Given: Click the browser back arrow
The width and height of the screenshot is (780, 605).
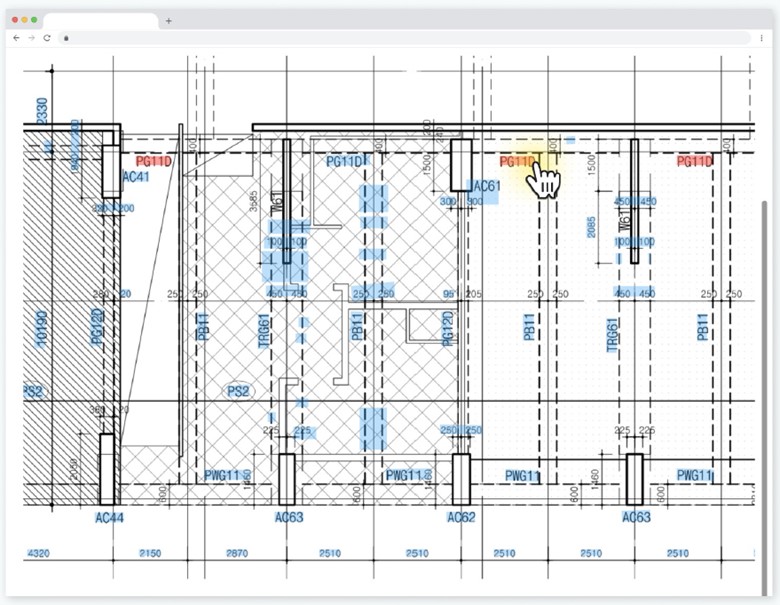Looking at the screenshot, I should [x=16, y=37].
